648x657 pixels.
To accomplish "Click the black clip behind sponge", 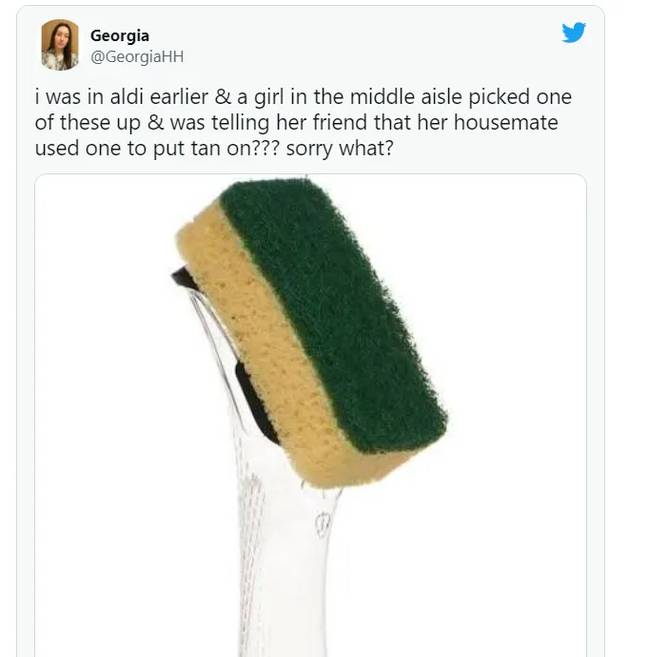I will [256, 402].
